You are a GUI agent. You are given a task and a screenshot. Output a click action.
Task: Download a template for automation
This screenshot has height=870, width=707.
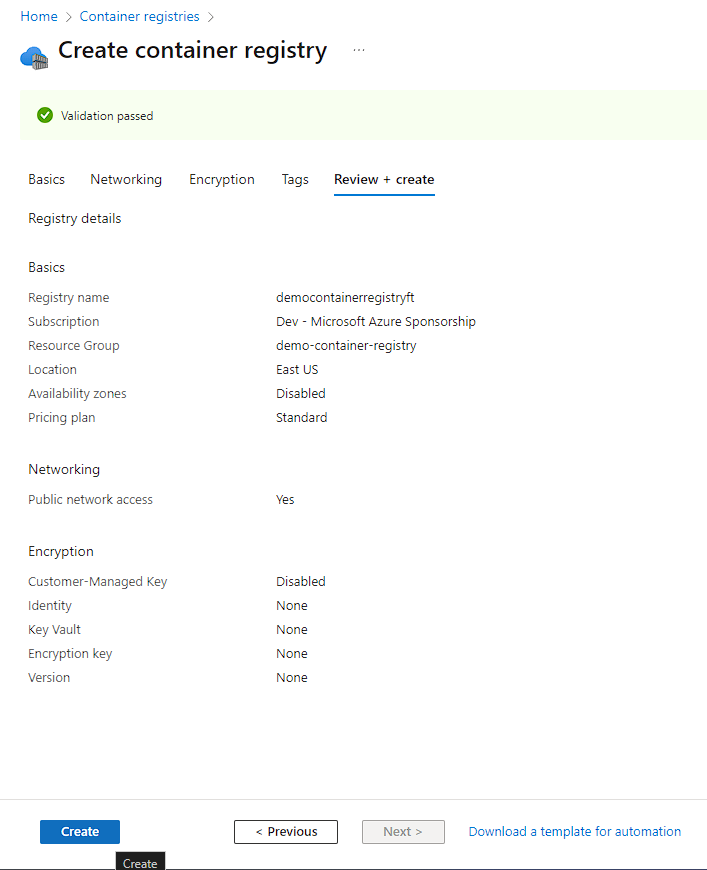pos(575,832)
